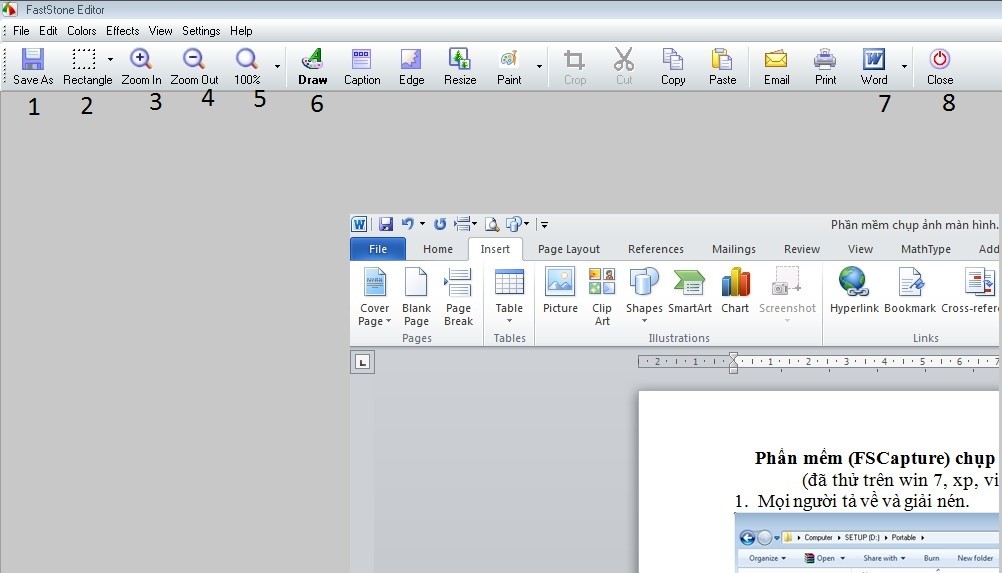Switch to Word's Review tab
The height and width of the screenshot is (573, 1002).
click(802, 249)
